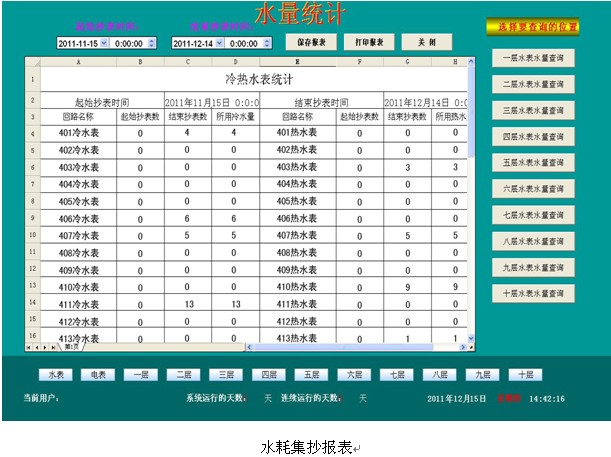Select the 401冷水表 cell

(x=78, y=132)
